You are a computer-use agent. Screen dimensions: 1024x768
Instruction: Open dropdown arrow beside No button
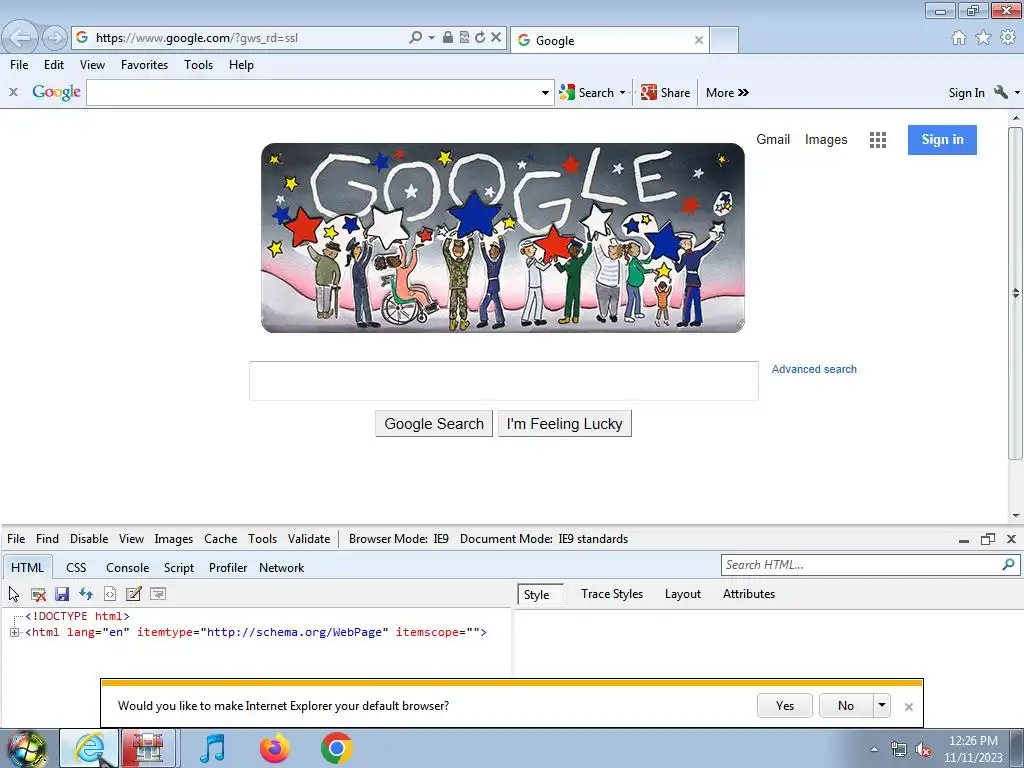[x=882, y=705]
